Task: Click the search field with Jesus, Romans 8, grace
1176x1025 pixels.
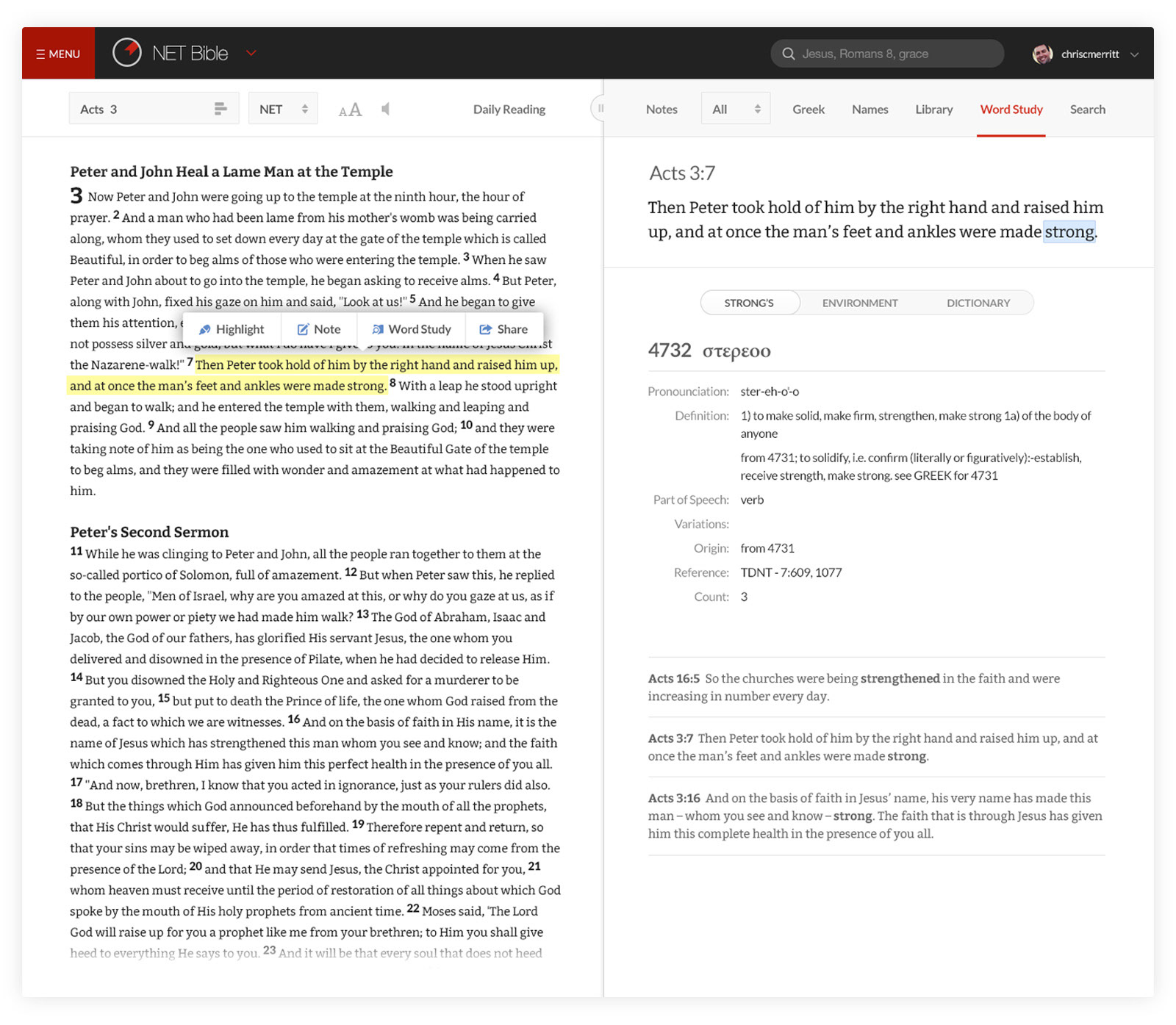Action: pos(887,54)
